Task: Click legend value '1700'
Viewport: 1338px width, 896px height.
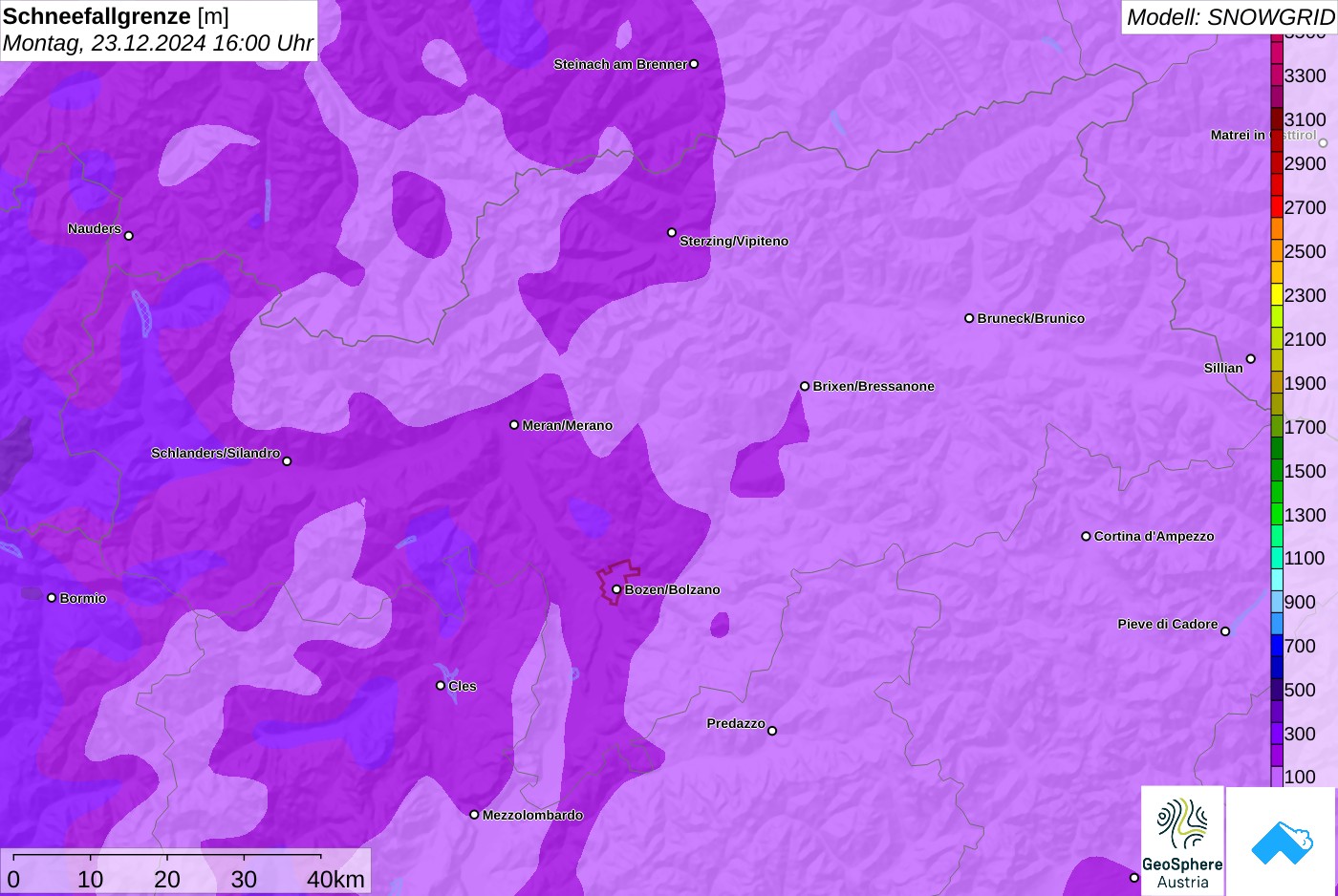Action: [1305, 427]
